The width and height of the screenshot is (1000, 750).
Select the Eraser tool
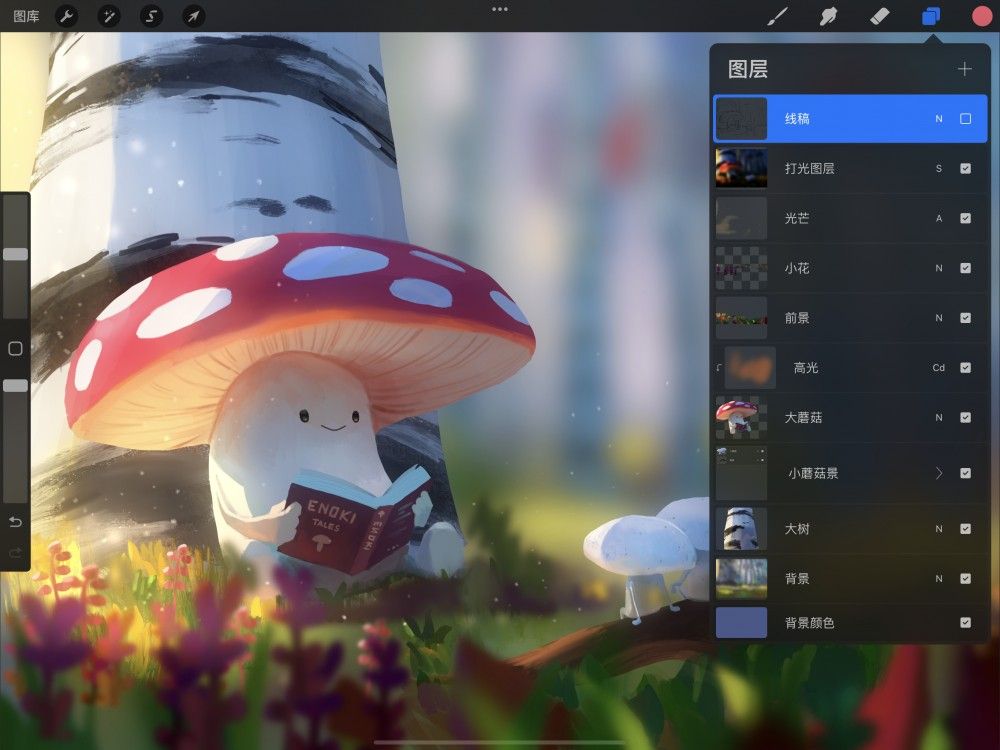tap(879, 15)
